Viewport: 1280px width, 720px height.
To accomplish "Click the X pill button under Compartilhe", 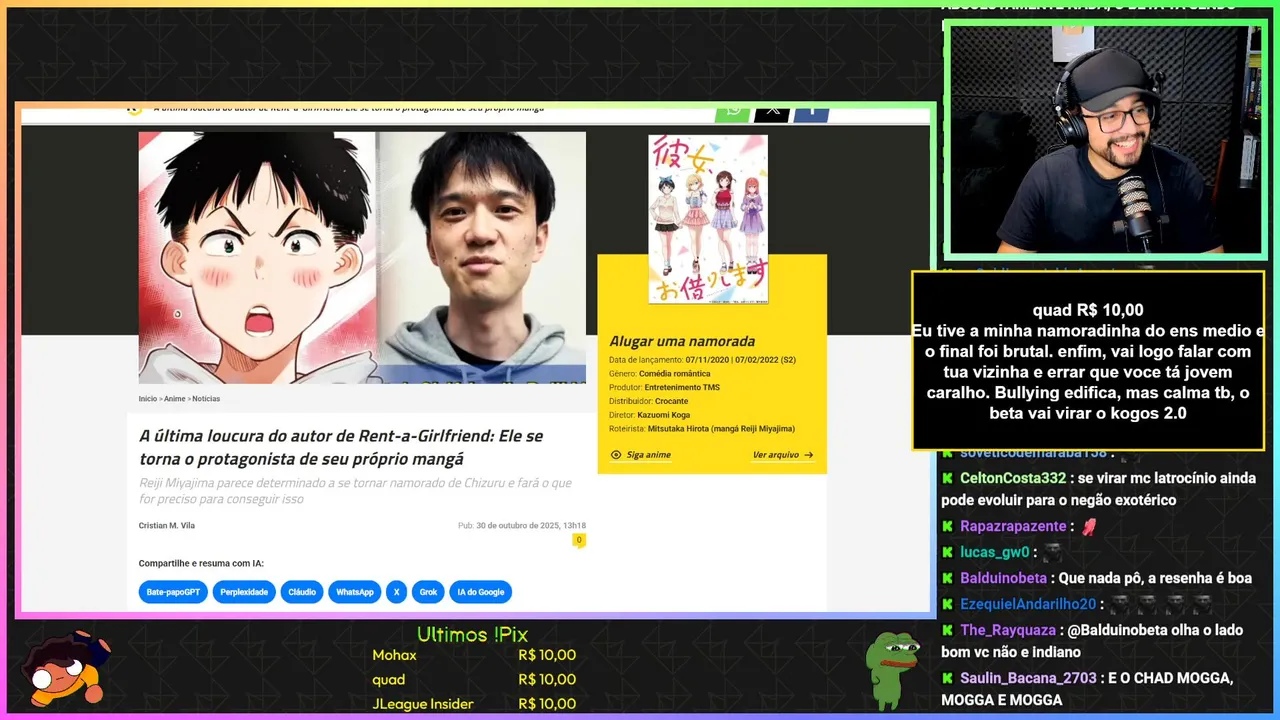I will click(396, 592).
